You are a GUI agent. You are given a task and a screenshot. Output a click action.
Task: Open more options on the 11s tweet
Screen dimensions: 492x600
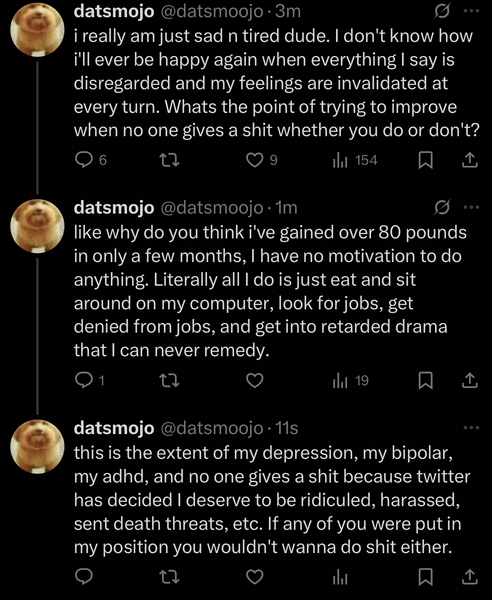471,427
